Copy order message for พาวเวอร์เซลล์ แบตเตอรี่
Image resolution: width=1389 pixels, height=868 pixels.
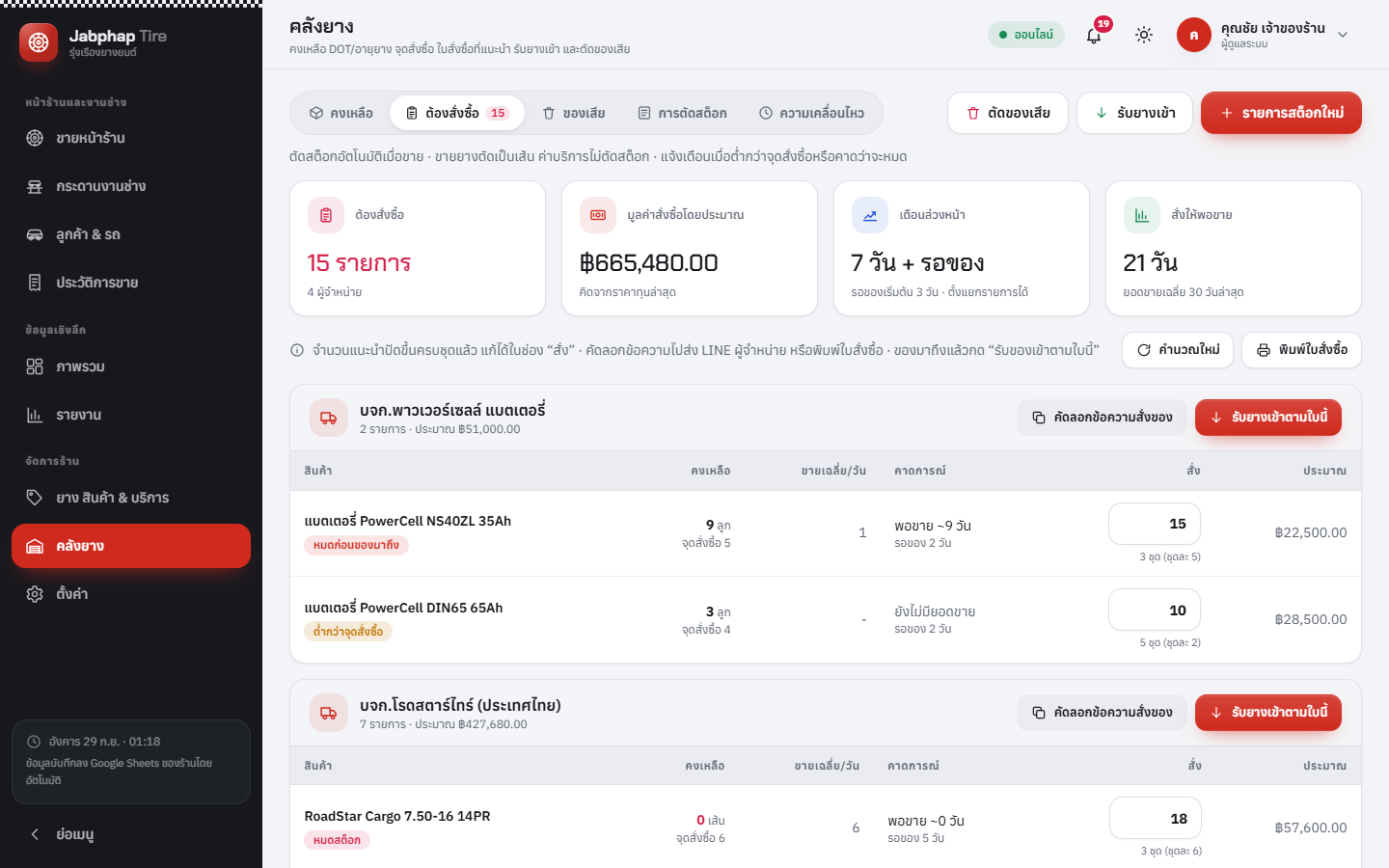pos(1102,418)
